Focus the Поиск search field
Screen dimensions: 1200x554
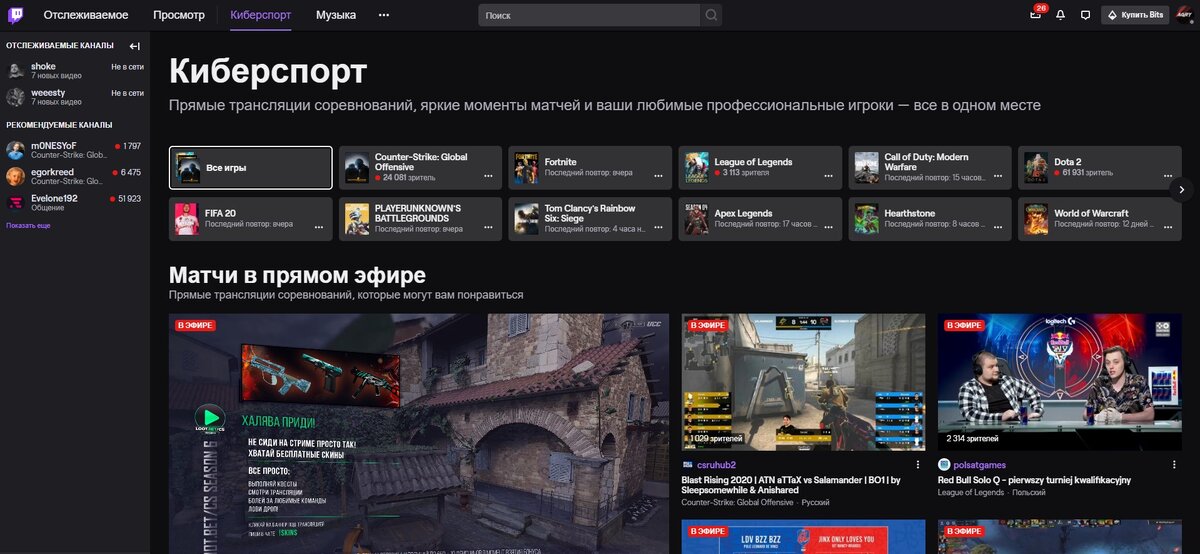(x=589, y=15)
